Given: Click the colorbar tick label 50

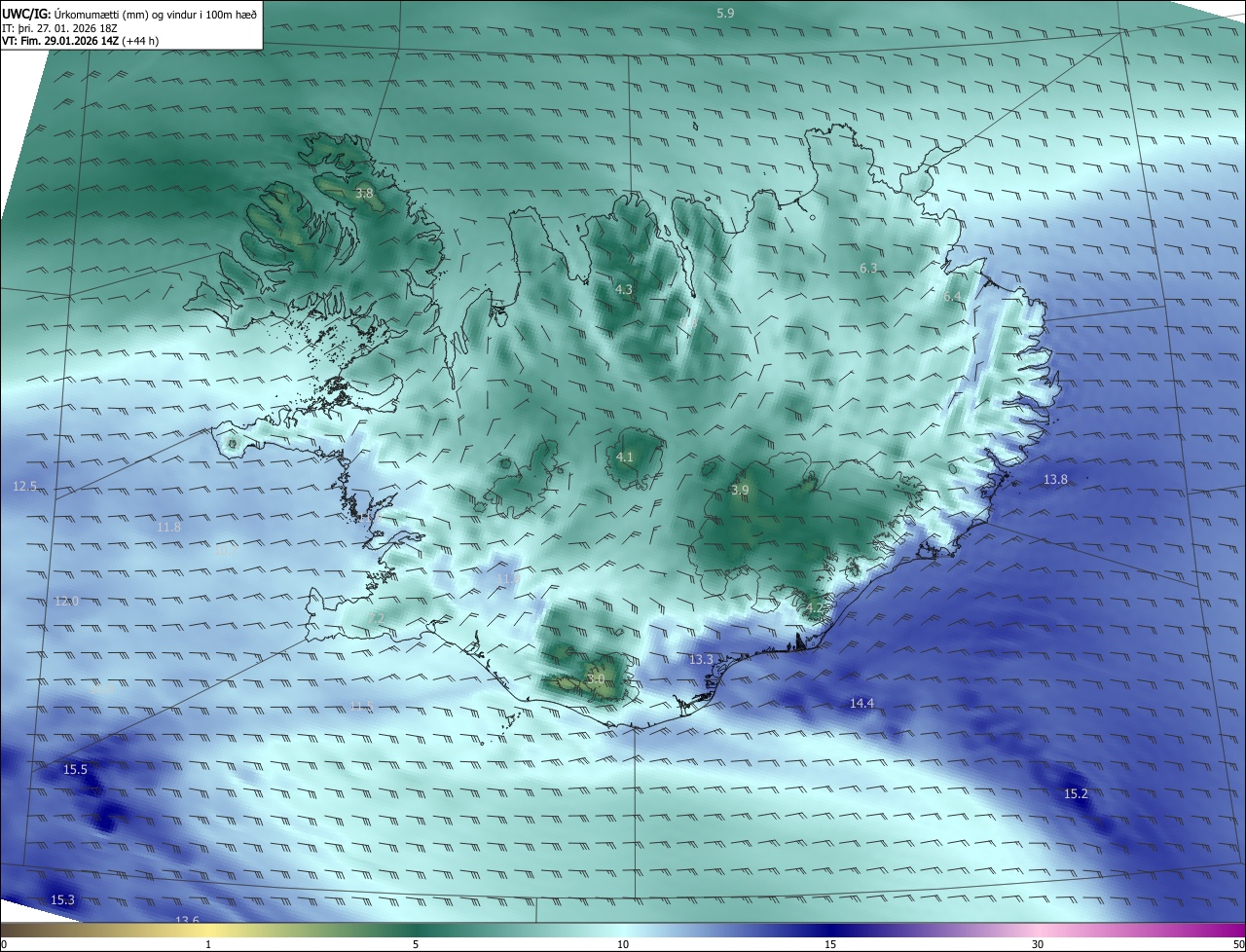Looking at the screenshot, I should (x=1238, y=944).
